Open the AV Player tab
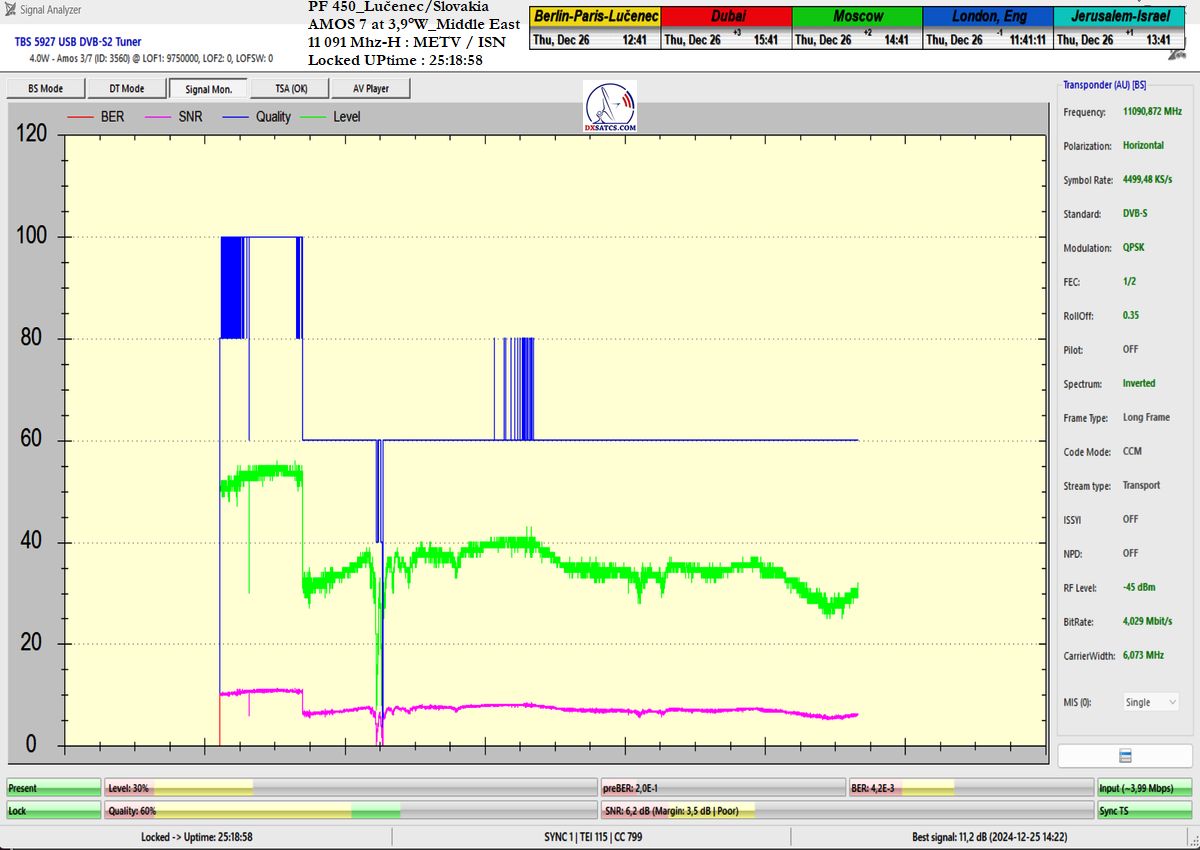Image resolution: width=1200 pixels, height=850 pixels. click(370, 89)
